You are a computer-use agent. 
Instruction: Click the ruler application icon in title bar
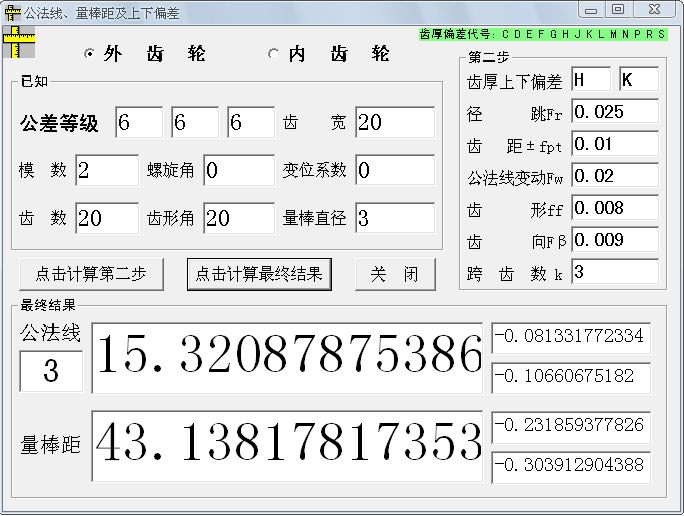coord(13,13)
